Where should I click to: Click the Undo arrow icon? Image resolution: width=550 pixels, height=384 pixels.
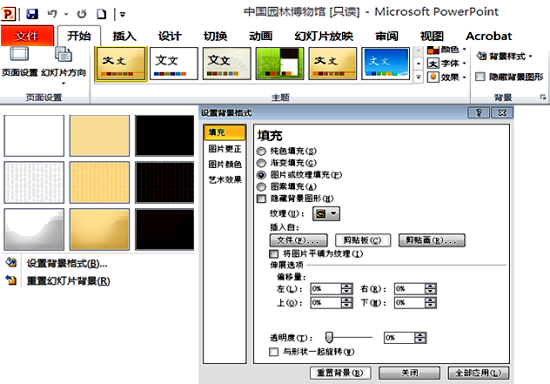coord(52,14)
